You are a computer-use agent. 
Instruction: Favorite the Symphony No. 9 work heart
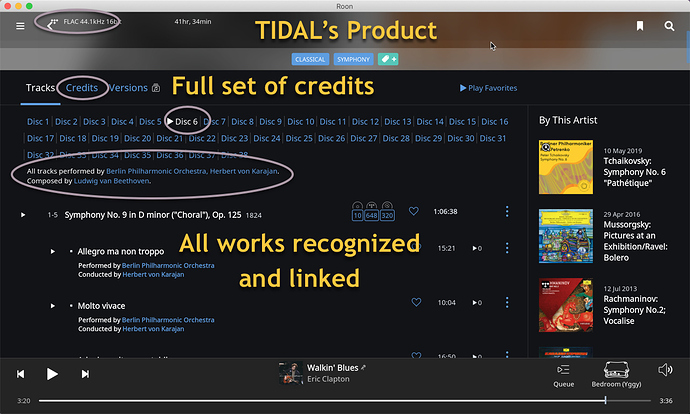[x=413, y=211]
